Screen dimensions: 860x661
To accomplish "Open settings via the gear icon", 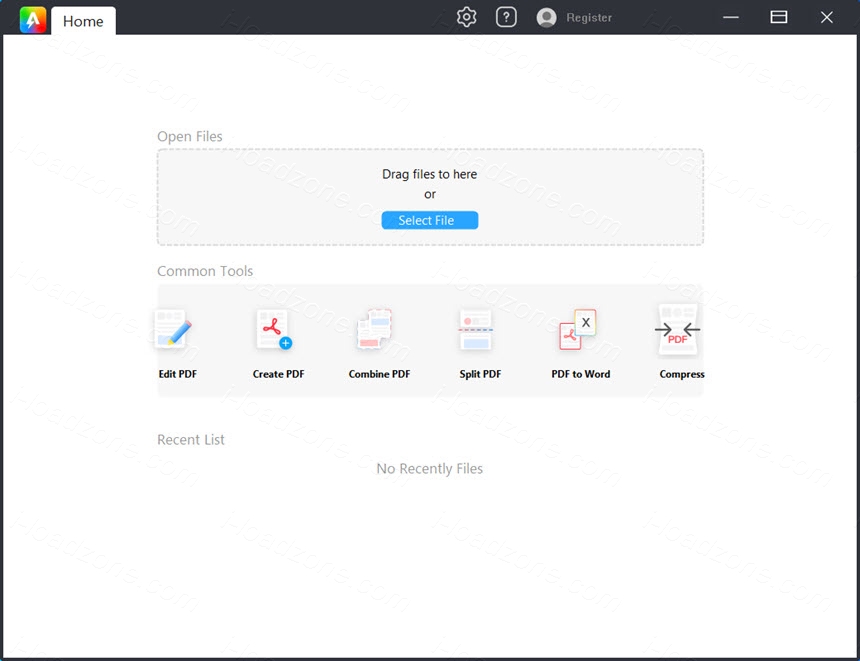I will (466, 17).
